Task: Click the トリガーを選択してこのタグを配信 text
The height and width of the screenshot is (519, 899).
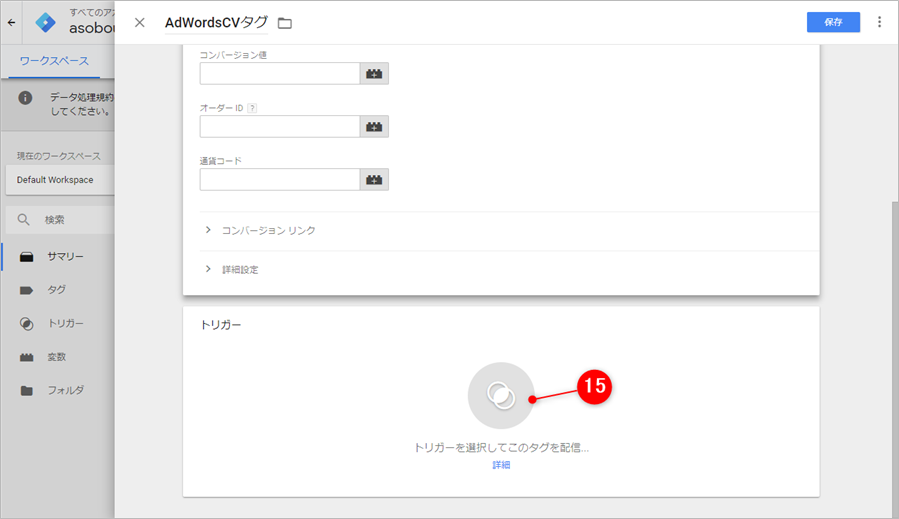Action: pos(501,447)
